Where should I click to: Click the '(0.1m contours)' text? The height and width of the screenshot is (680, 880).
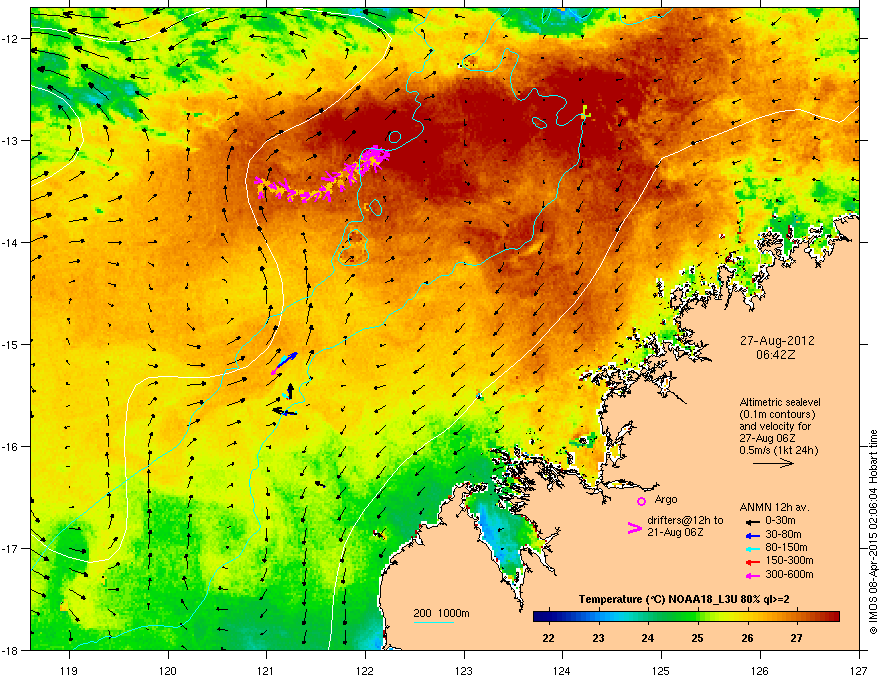click(x=777, y=415)
